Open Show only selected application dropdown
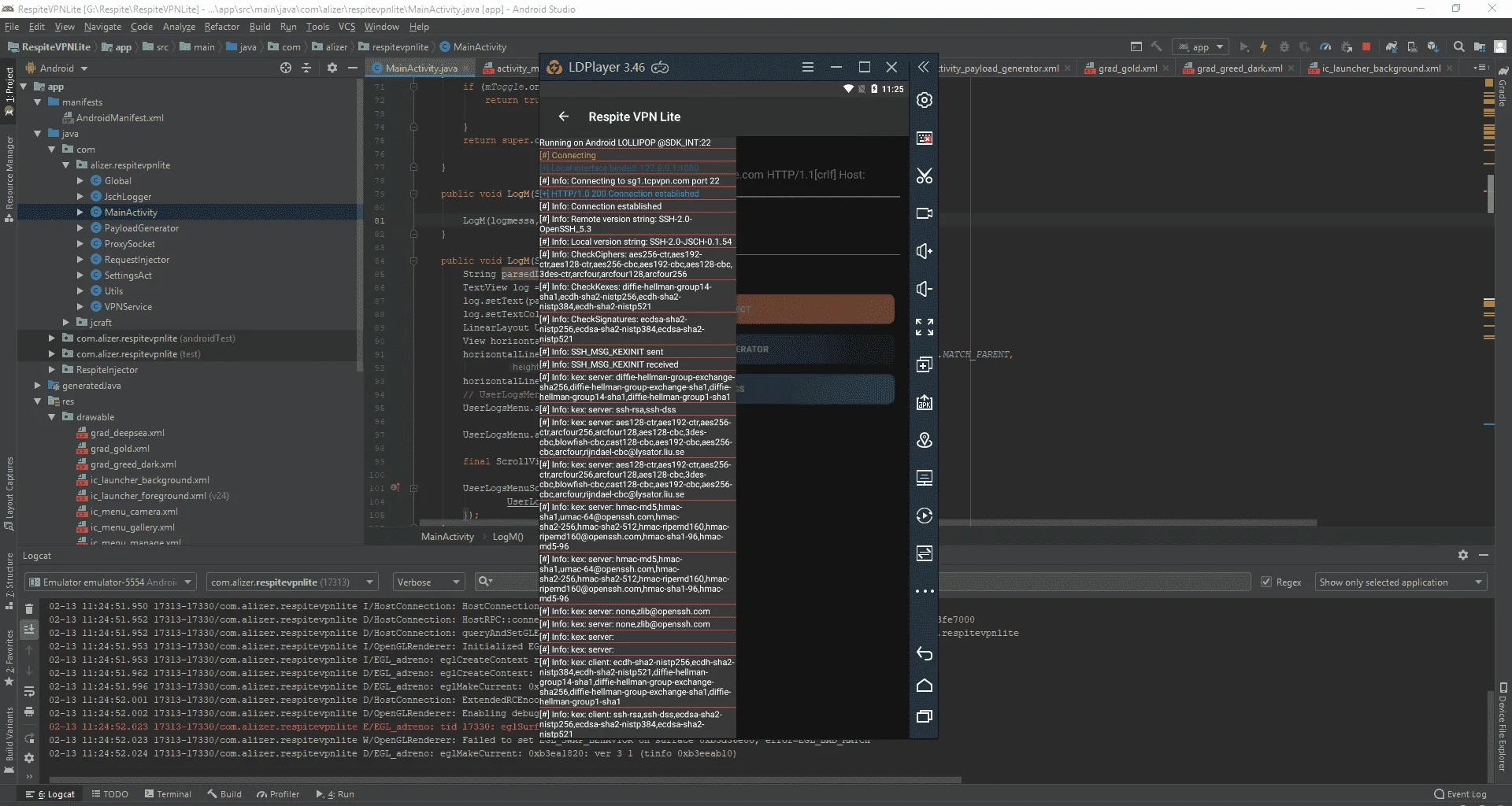 tap(1401, 582)
